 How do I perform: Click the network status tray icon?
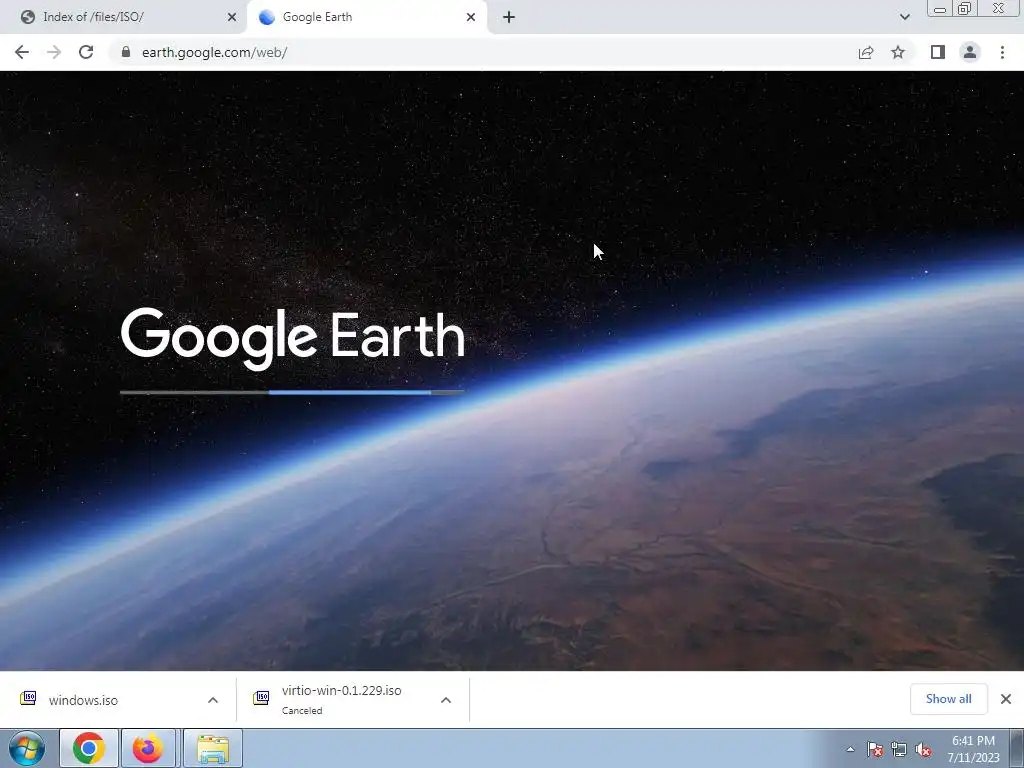[x=899, y=749]
